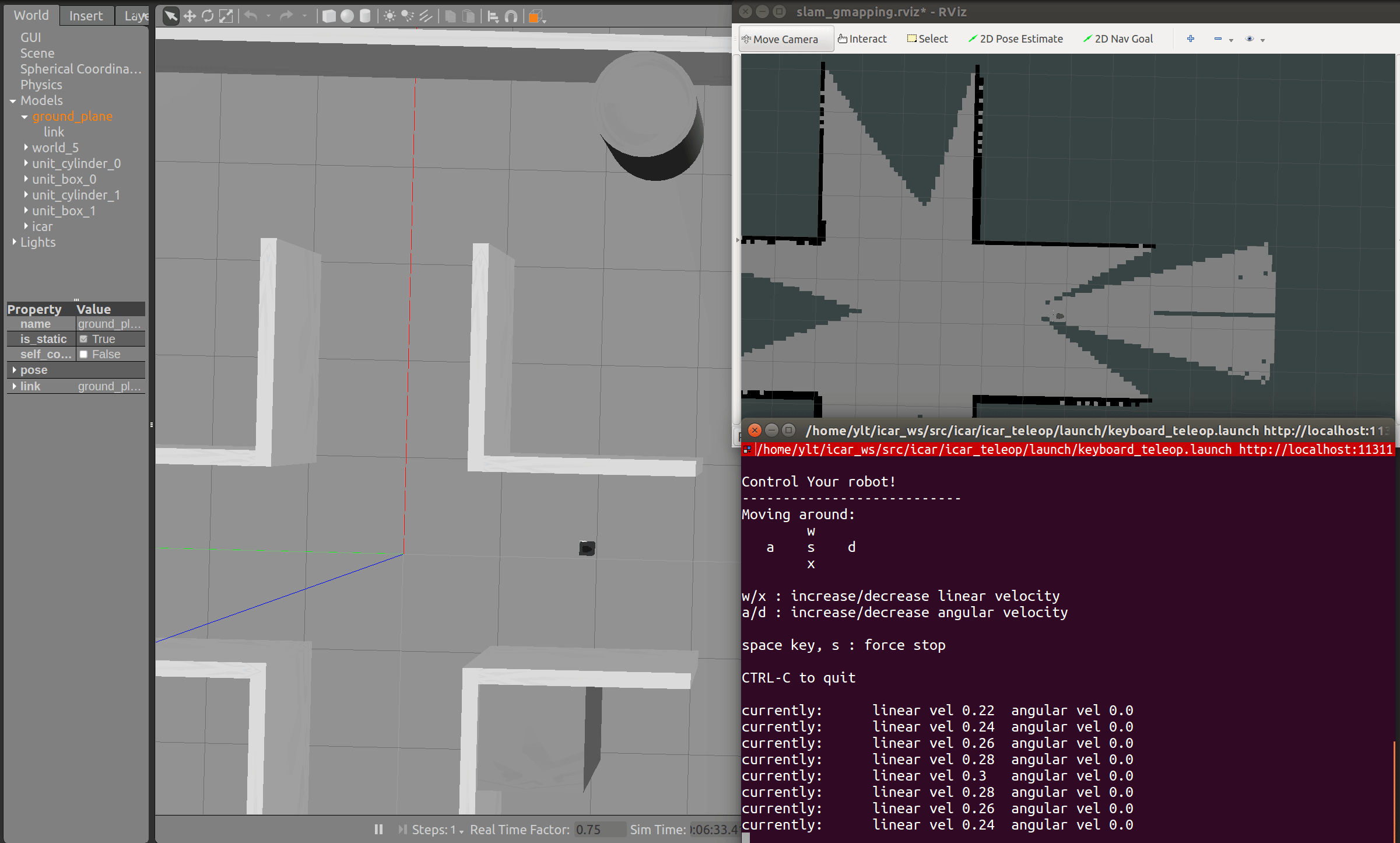Image resolution: width=1400 pixels, height=843 pixels.
Task: Redo the last Gazebo action
Action: pyautogui.click(x=286, y=16)
